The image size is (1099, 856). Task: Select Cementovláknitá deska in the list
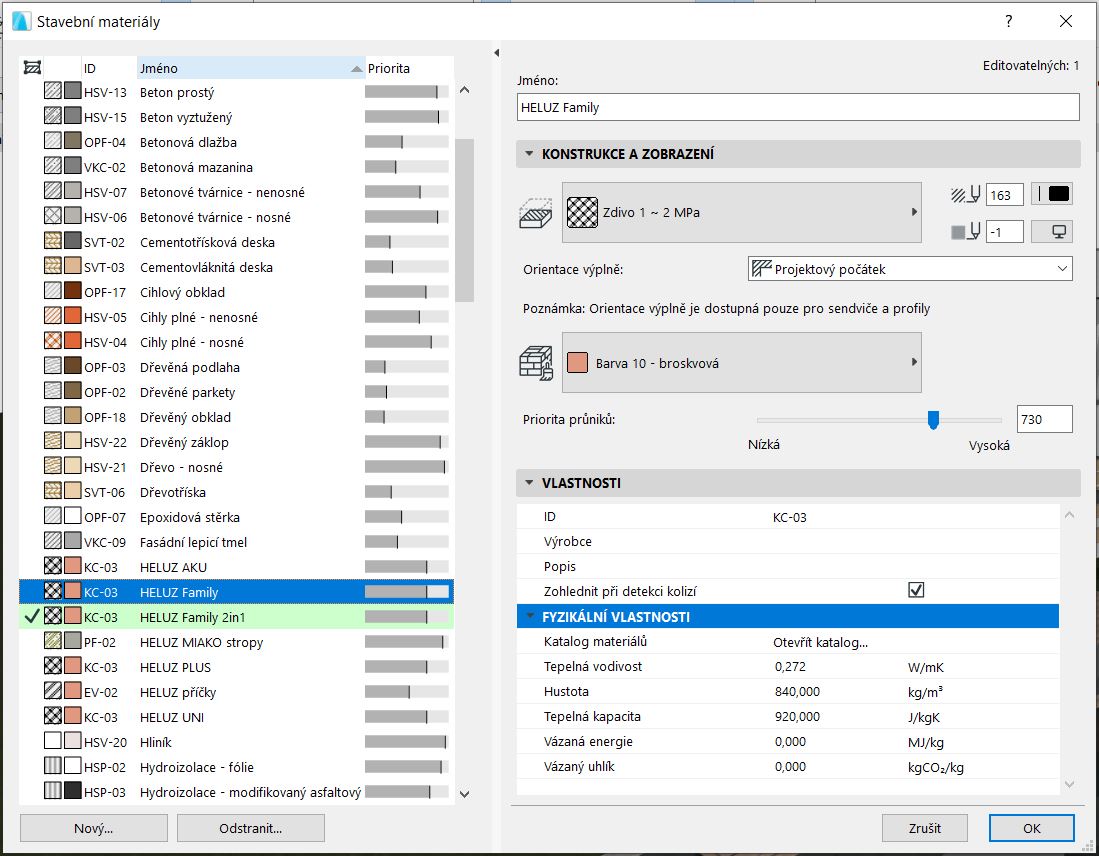click(237, 267)
